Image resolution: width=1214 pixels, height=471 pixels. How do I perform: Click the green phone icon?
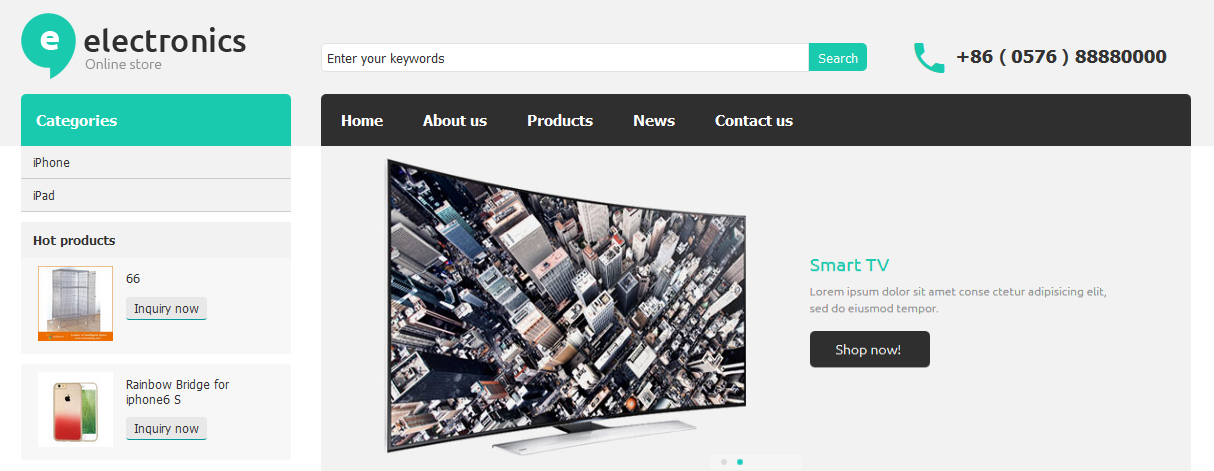[929, 58]
